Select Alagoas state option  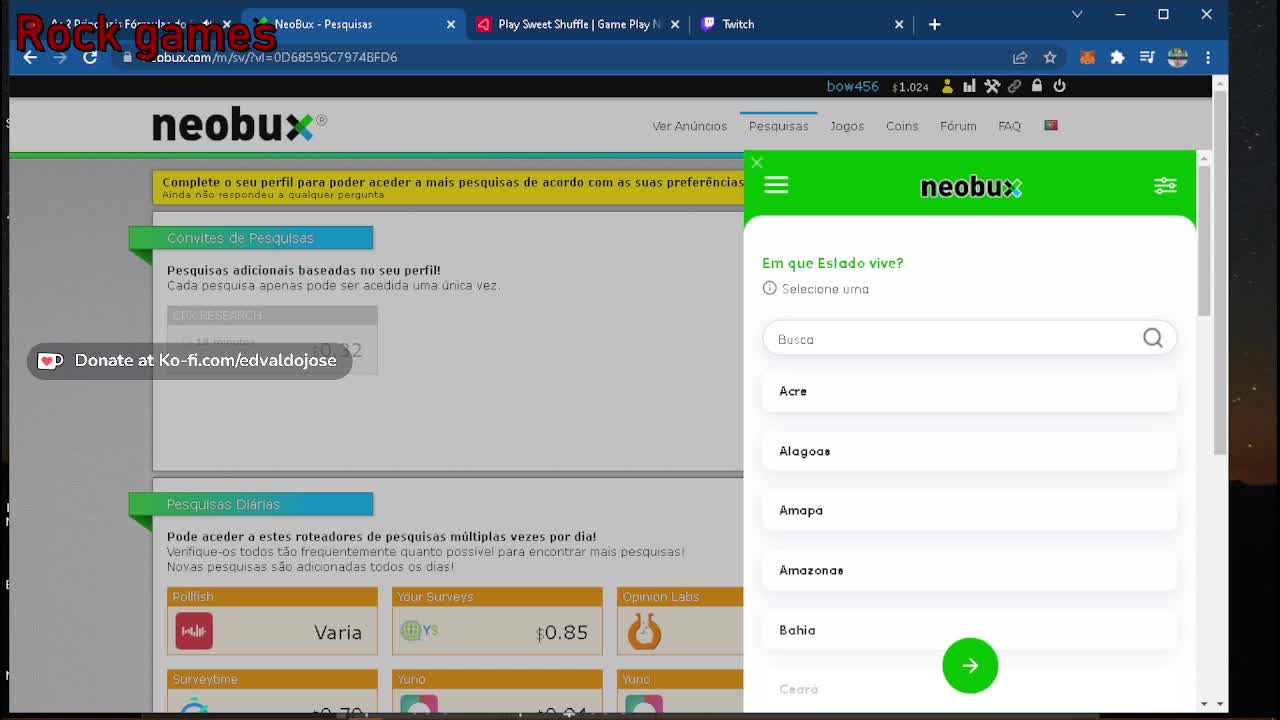click(x=969, y=451)
